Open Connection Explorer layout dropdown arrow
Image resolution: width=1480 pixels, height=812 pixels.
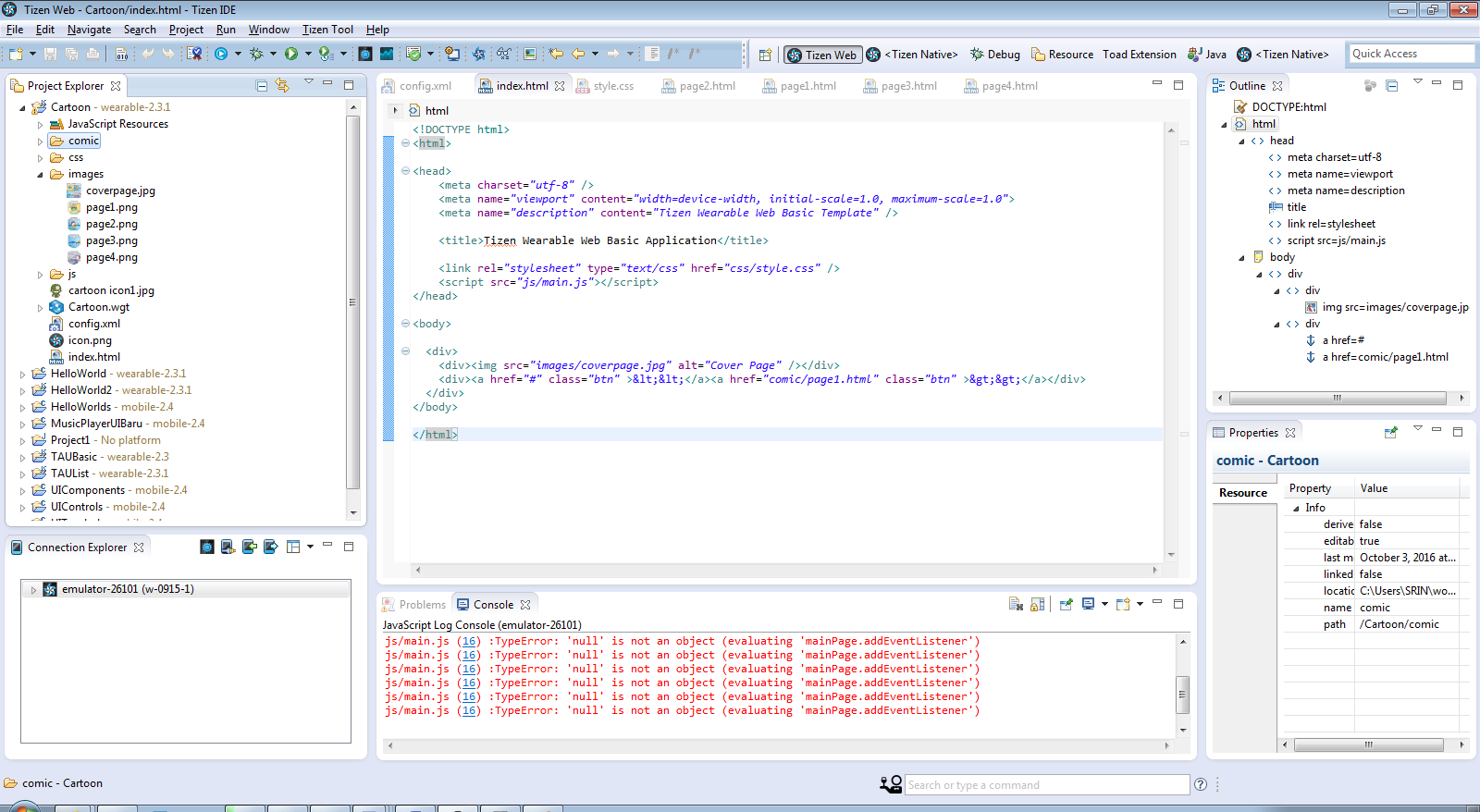tap(310, 547)
